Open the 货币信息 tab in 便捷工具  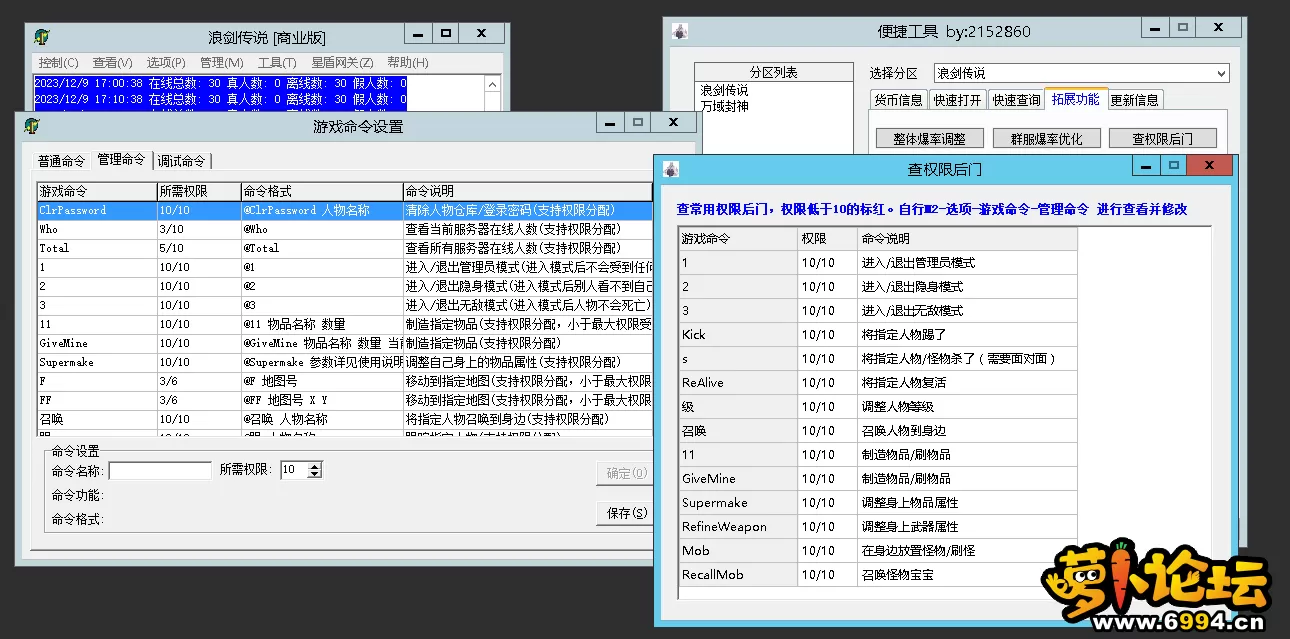[899, 100]
